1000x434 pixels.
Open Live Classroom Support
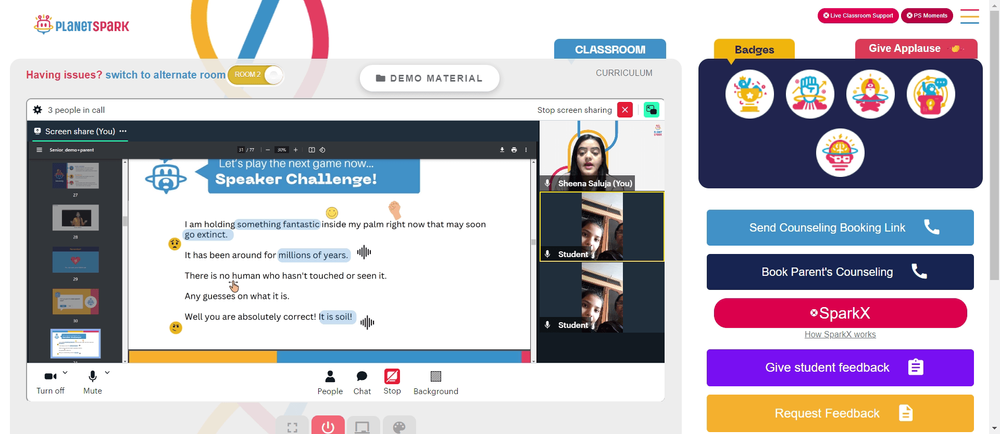[x=858, y=15]
